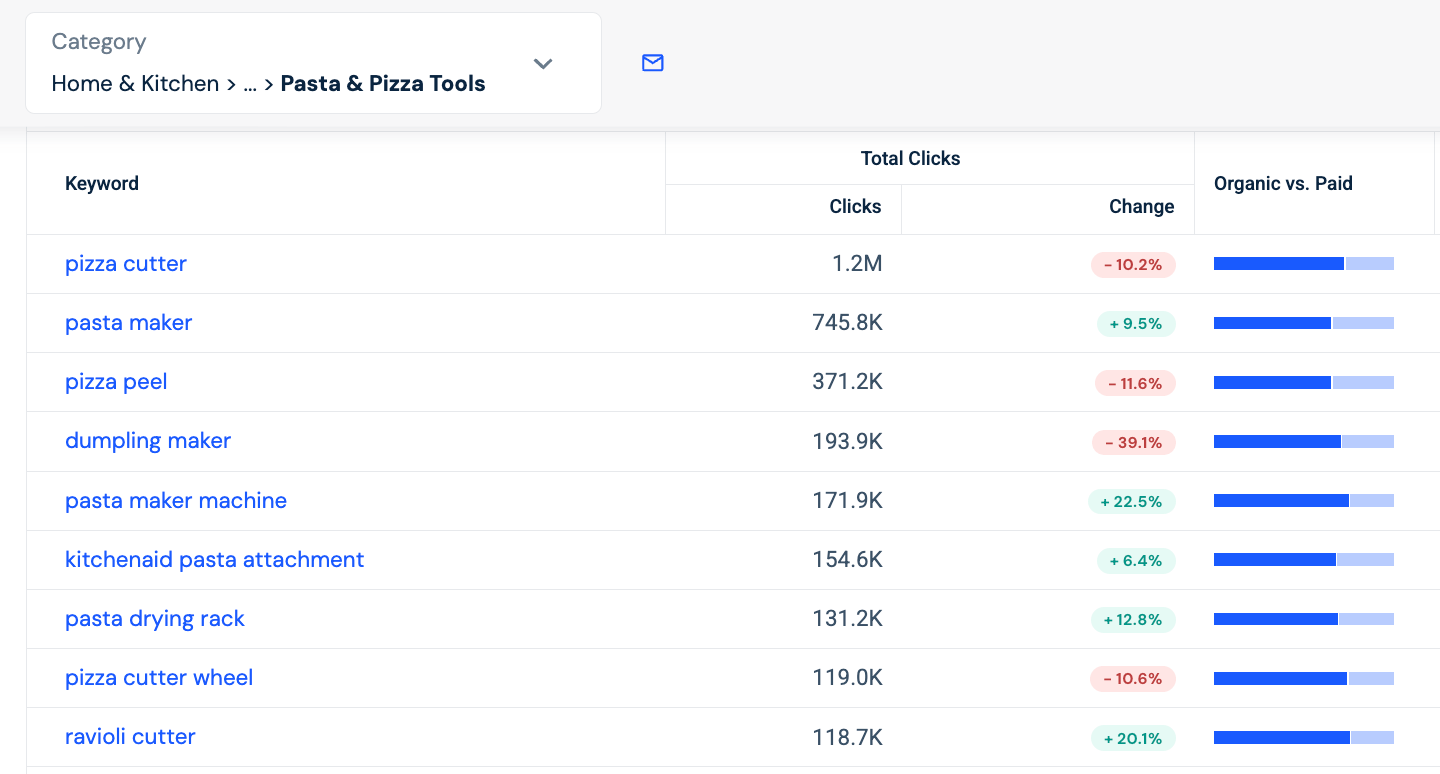Sort by the Keyword column header
Screen dimensions: 1440x774
(x=102, y=183)
